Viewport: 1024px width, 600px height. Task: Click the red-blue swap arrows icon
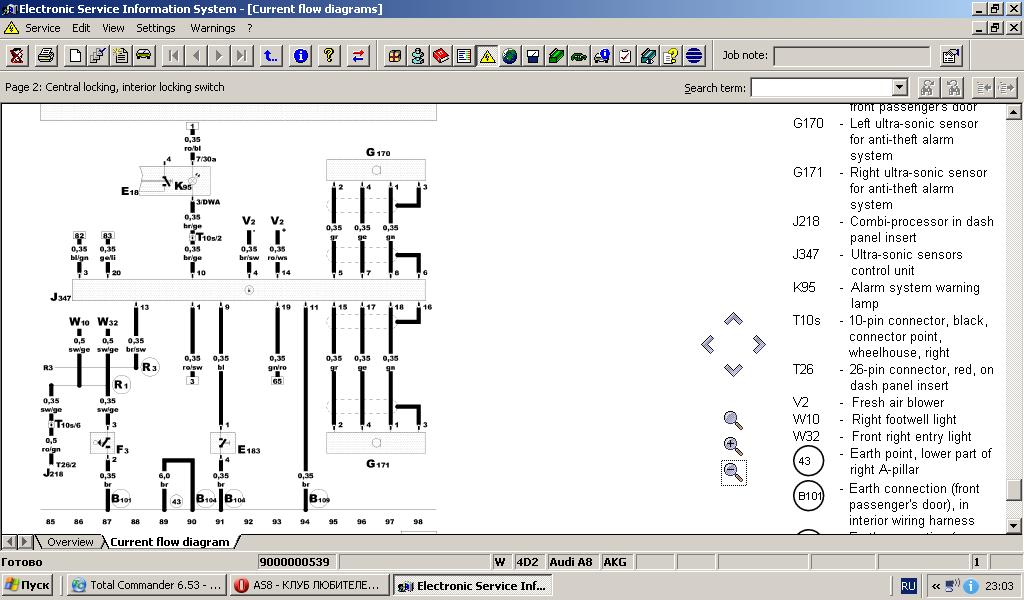coord(358,56)
